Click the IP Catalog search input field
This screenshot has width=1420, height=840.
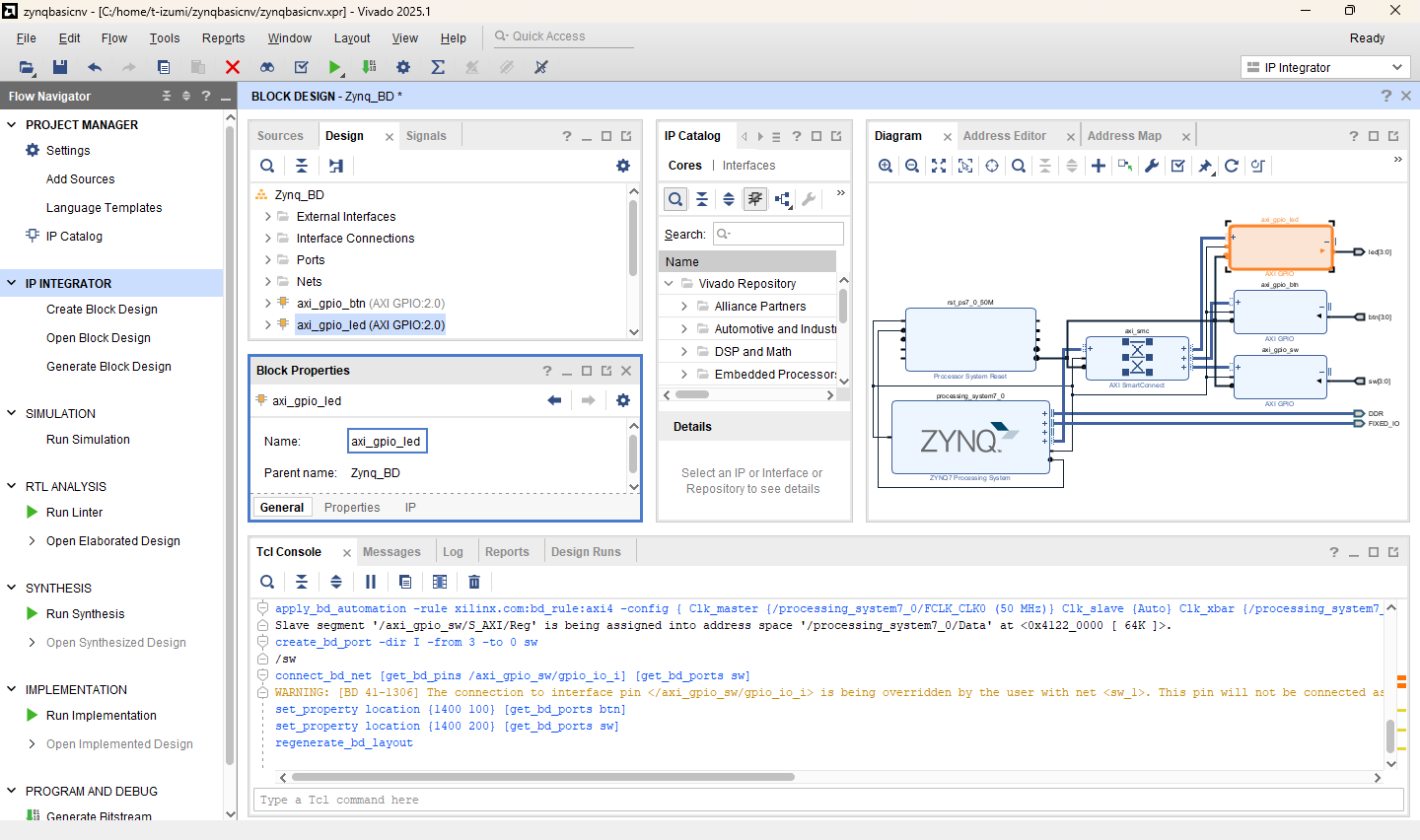click(785, 234)
